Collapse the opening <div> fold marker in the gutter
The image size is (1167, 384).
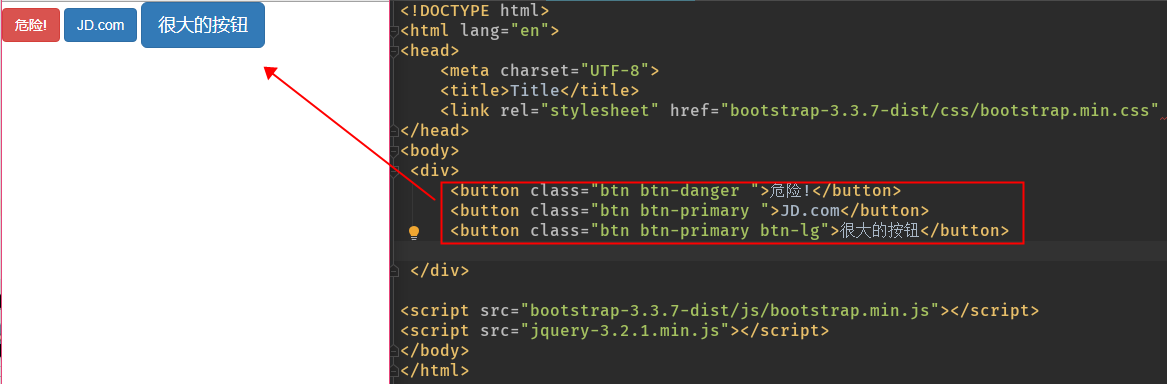coord(394,171)
